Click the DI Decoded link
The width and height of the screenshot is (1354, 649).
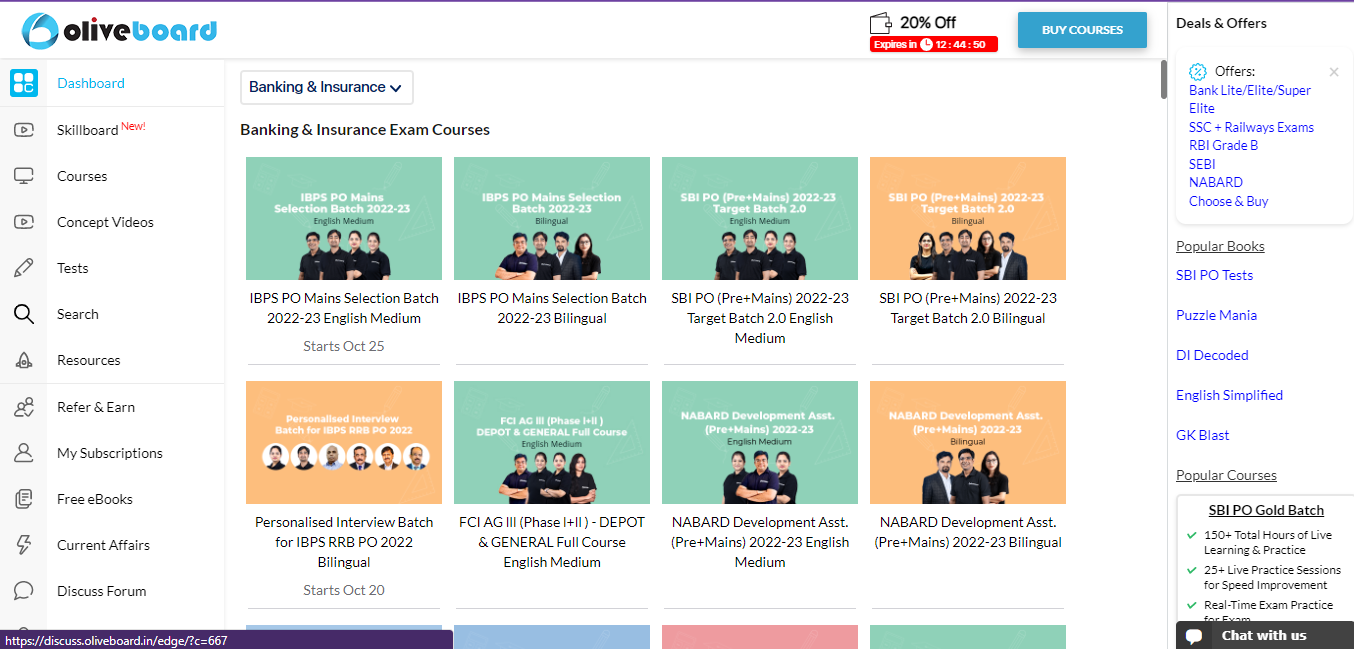[x=1212, y=355]
